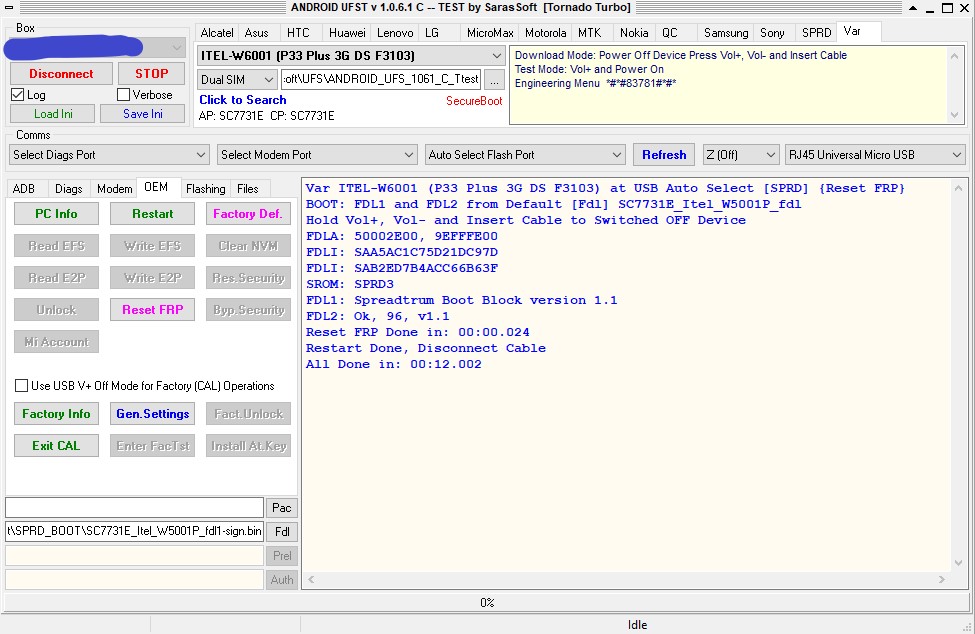Click the Pac file browse button
Screen dimensions: 975x634
click(282, 508)
